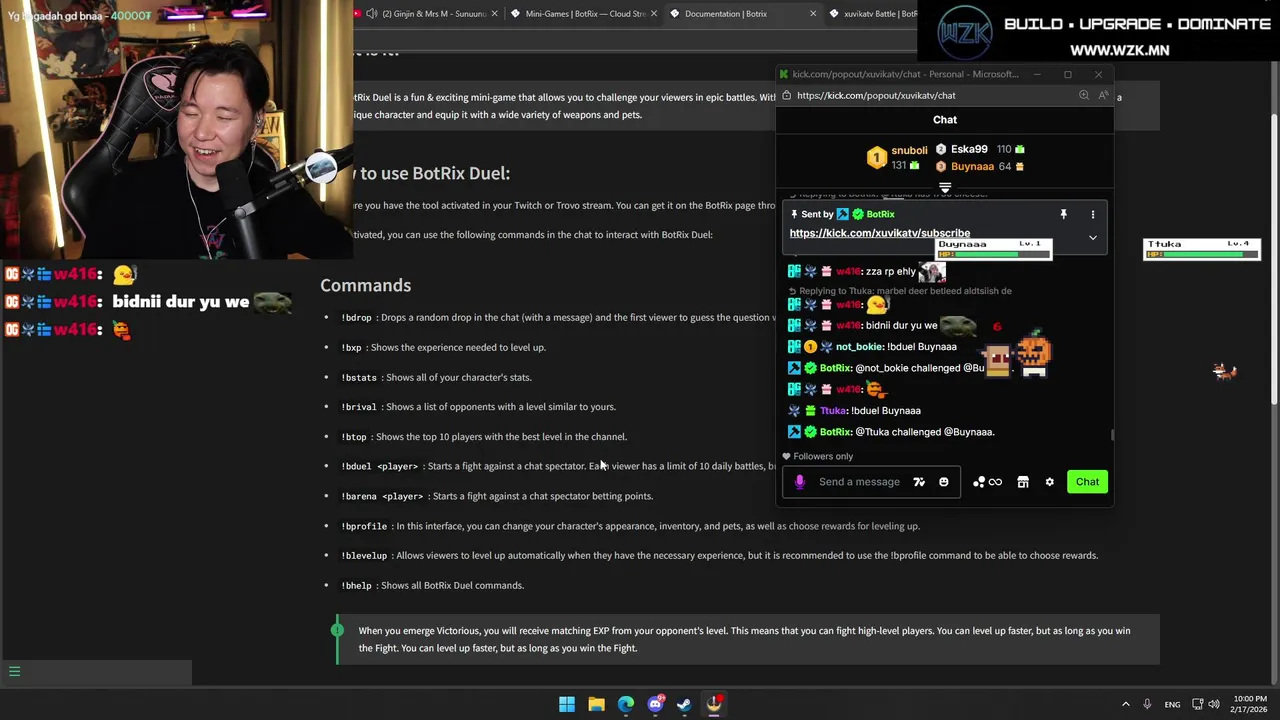This screenshot has width=1280, height=720.
Task: Open the three-dot menu on pinned message
Action: [x=1092, y=214]
